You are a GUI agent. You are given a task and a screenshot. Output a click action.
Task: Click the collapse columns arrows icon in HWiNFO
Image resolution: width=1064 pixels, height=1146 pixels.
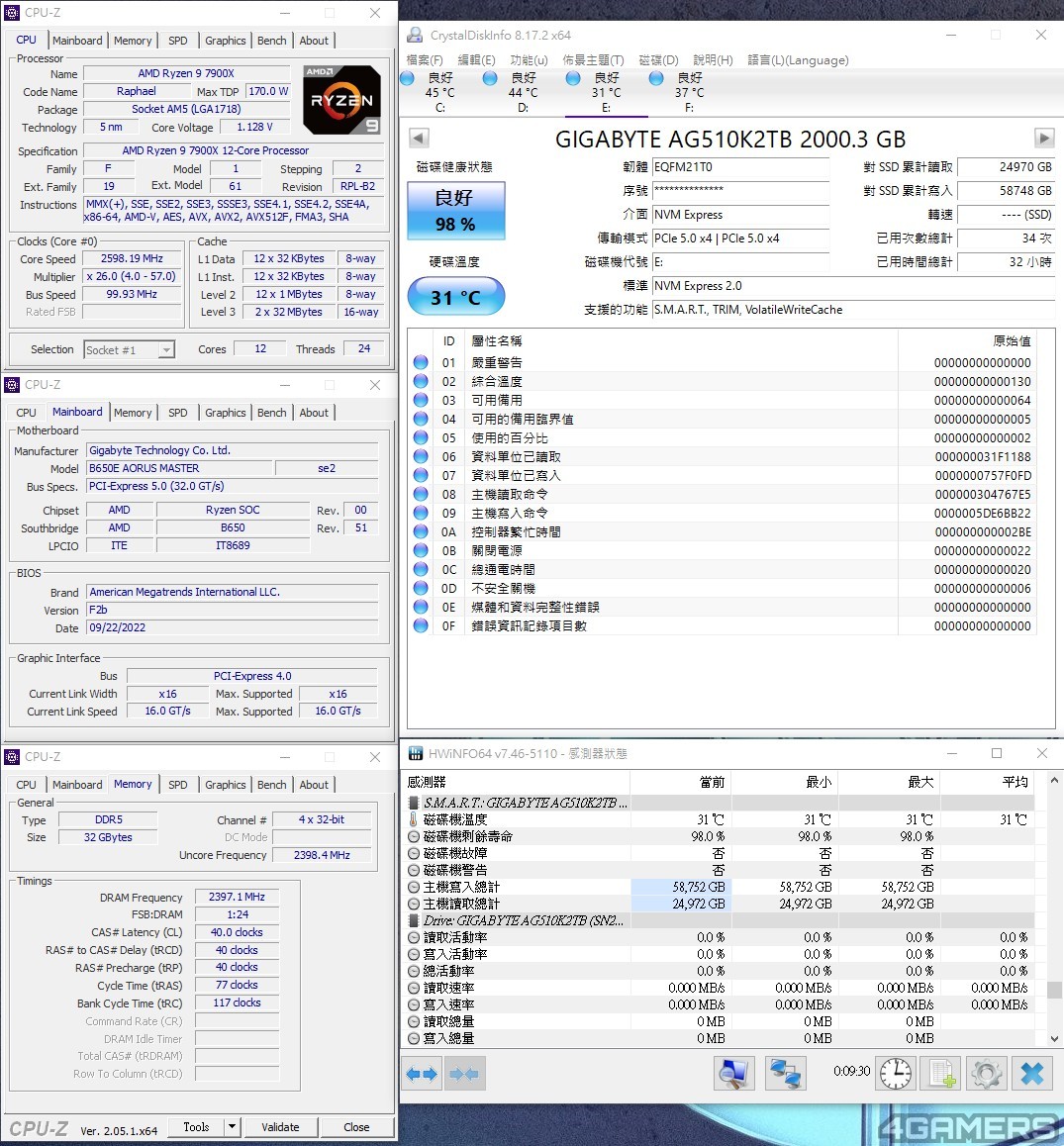click(x=463, y=1074)
